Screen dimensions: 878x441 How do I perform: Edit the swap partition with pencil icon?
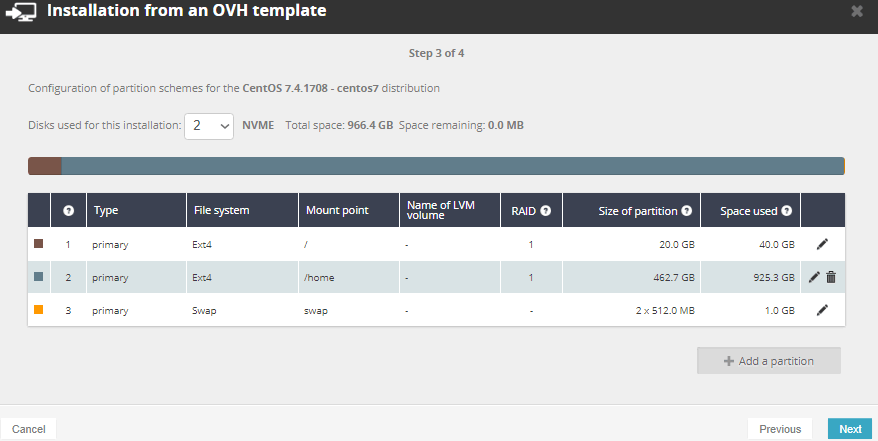pos(822,310)
